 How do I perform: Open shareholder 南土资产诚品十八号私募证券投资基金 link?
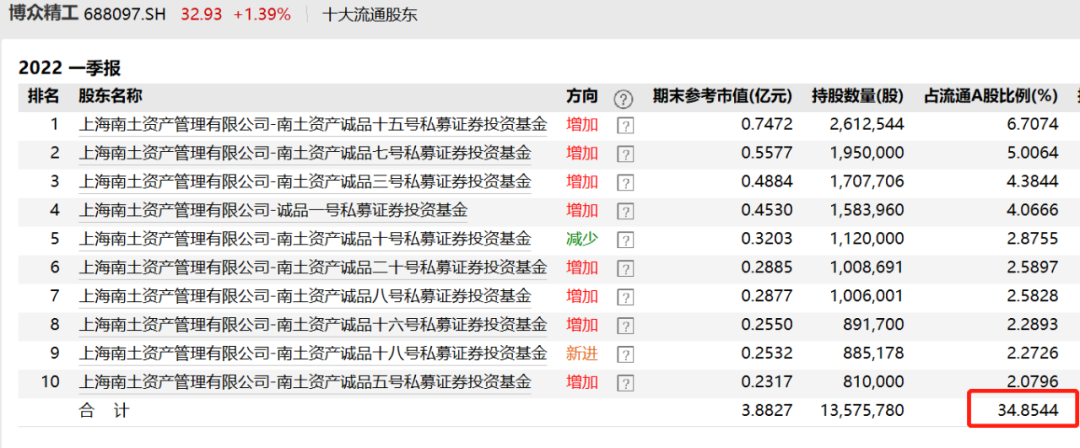coord(313,354)
